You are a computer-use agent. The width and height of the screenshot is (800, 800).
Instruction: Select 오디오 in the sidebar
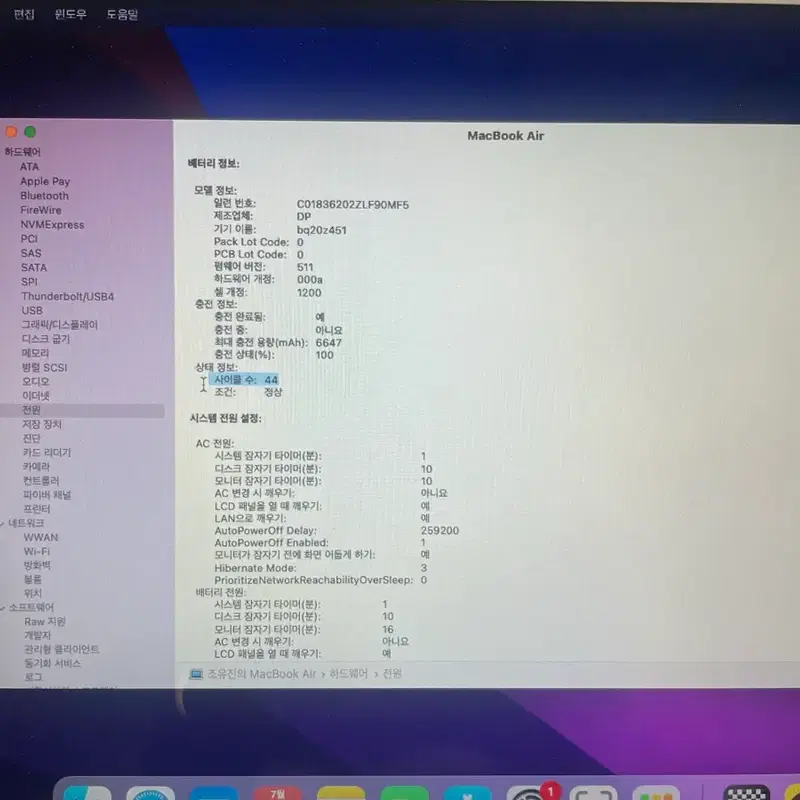tap(35, 382)
